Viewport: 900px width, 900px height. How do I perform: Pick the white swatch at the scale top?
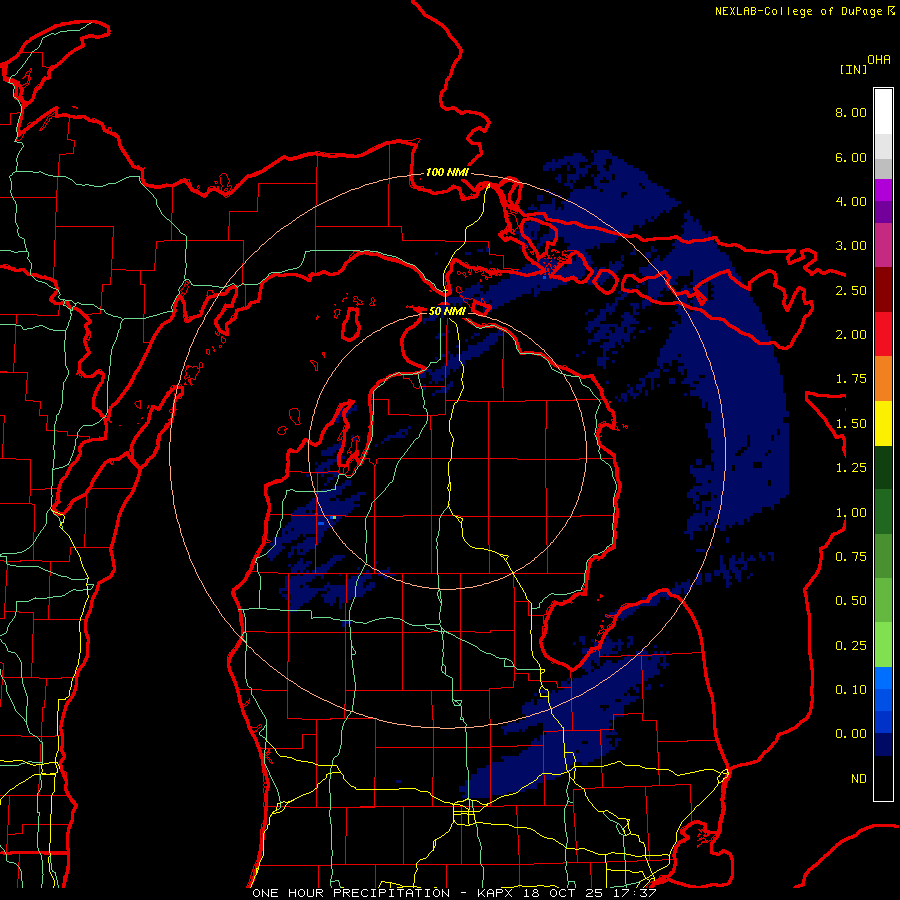[x=883, y=111]
